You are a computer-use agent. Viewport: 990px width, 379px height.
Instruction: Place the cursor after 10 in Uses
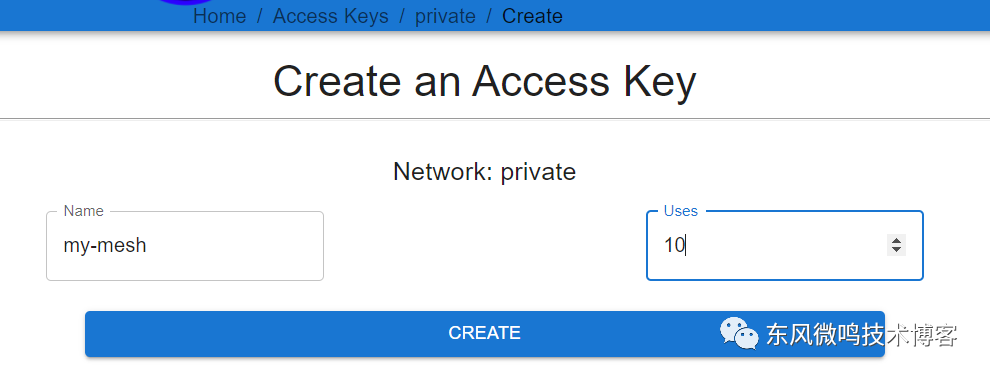click(x=686, y=245)
